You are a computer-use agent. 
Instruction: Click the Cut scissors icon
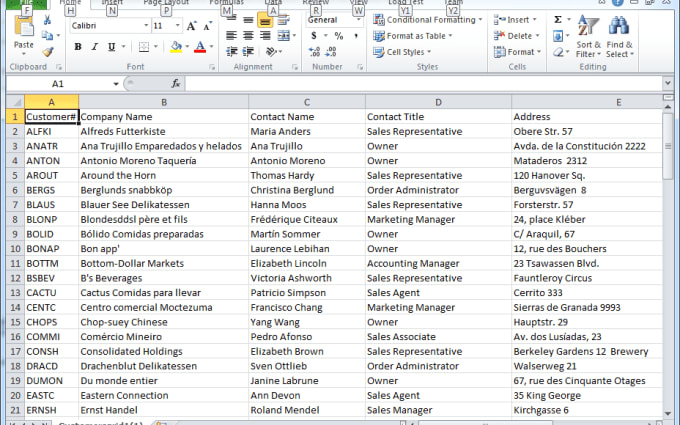(47, 20)
